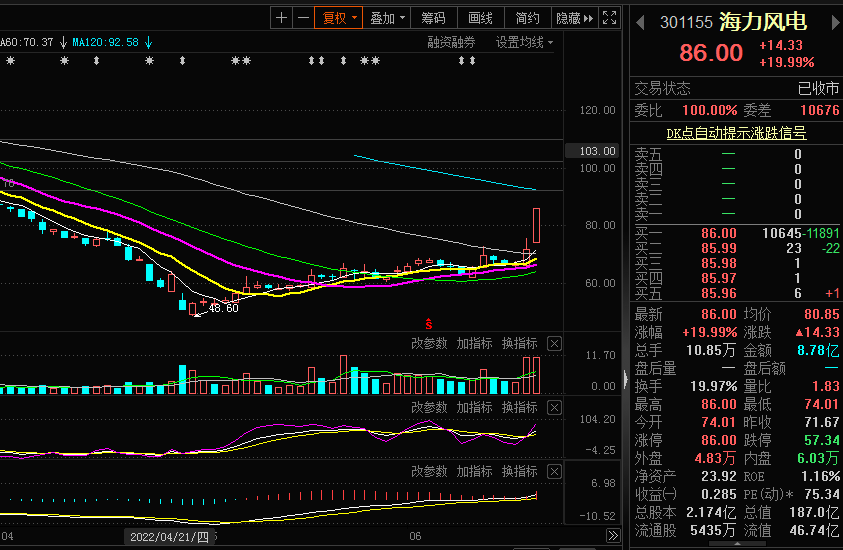Click 委差 value 10676
Screen dimensions: 843x550
point(819,110)
